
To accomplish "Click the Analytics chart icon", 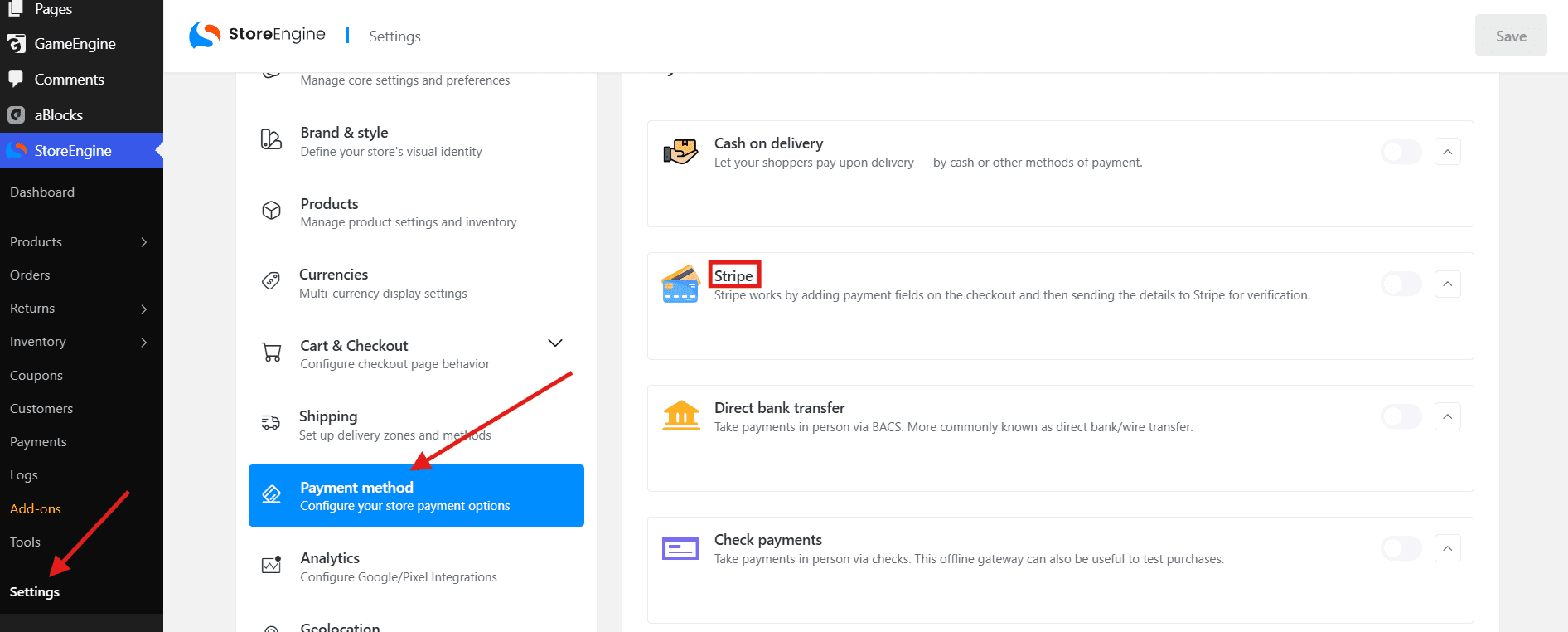I will 272,565.
